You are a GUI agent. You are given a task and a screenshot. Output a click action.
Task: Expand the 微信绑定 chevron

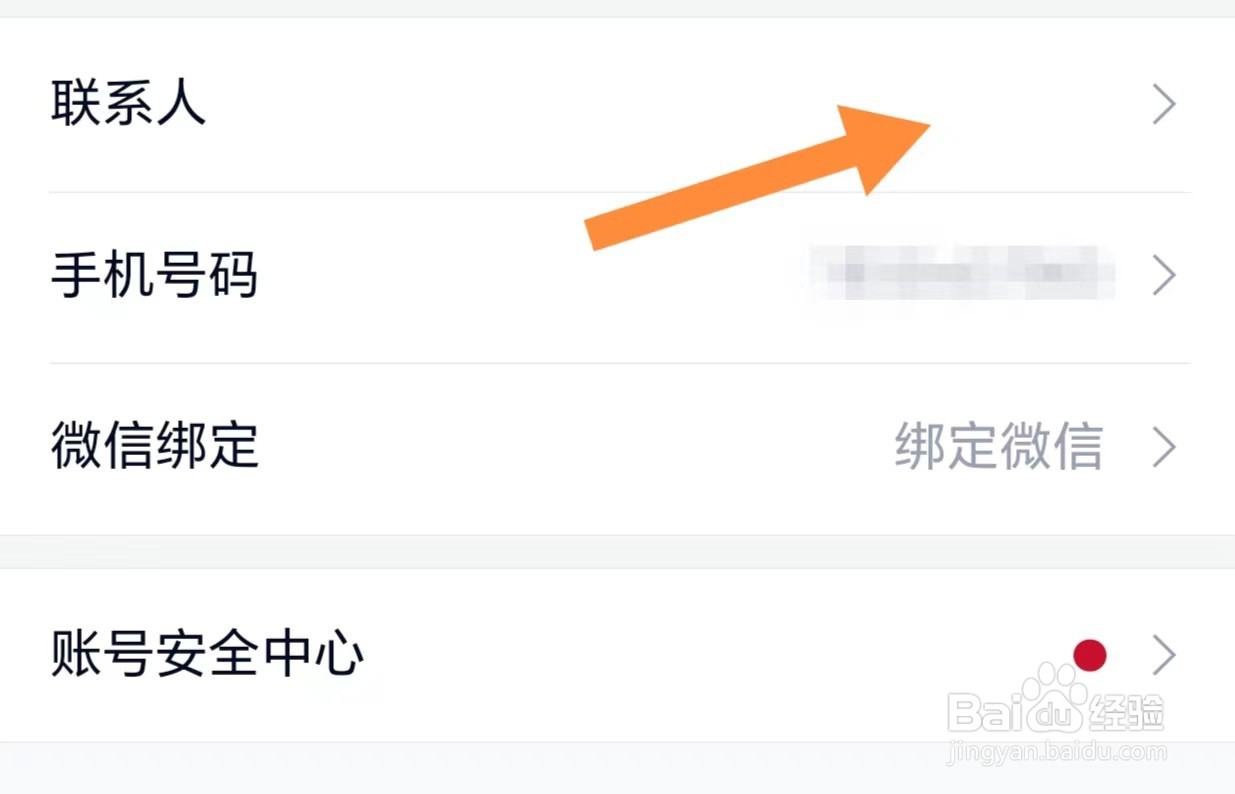[1164, 447]
